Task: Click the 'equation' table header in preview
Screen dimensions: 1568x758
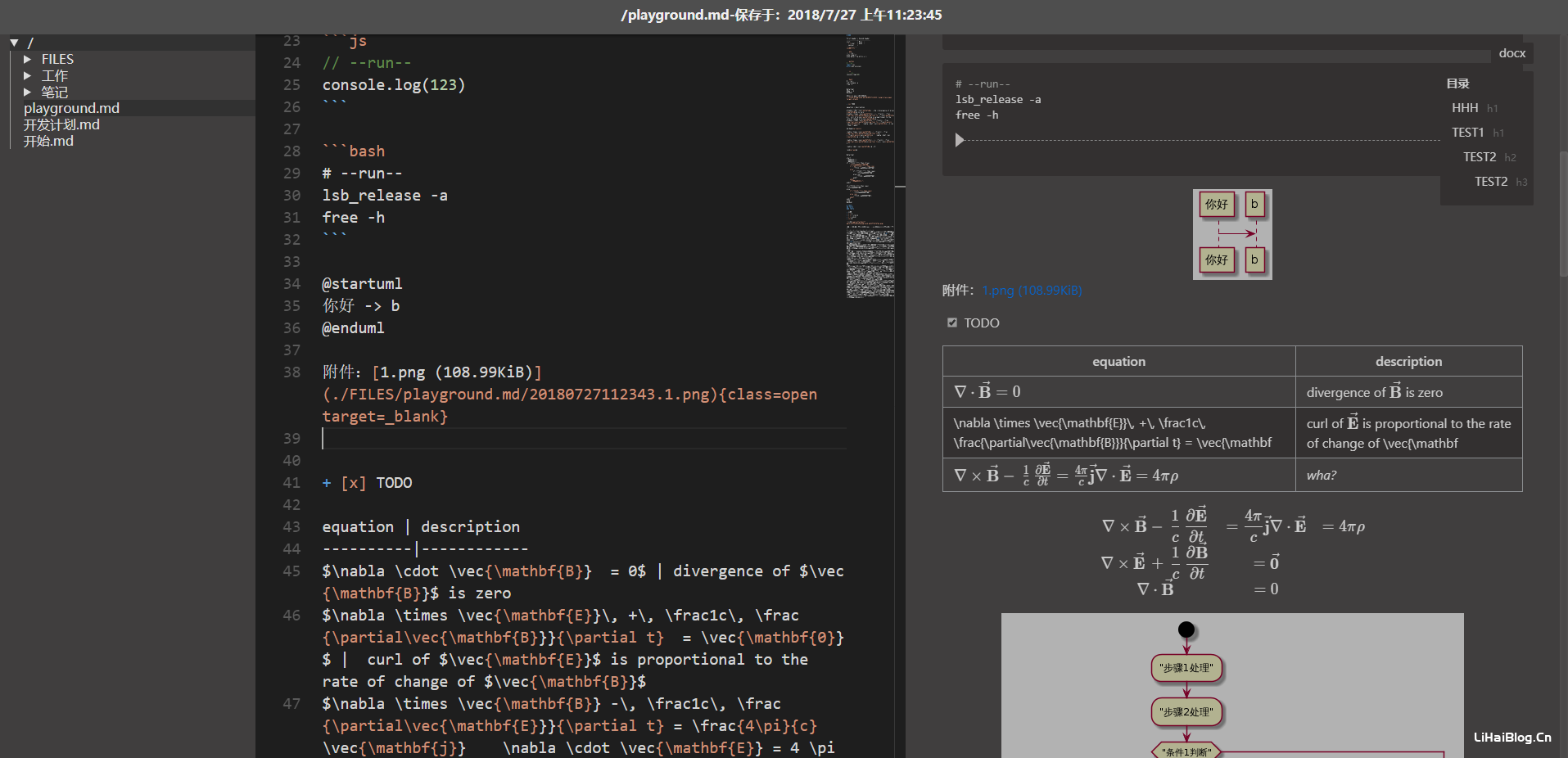Action: [x=1118, y=362]
